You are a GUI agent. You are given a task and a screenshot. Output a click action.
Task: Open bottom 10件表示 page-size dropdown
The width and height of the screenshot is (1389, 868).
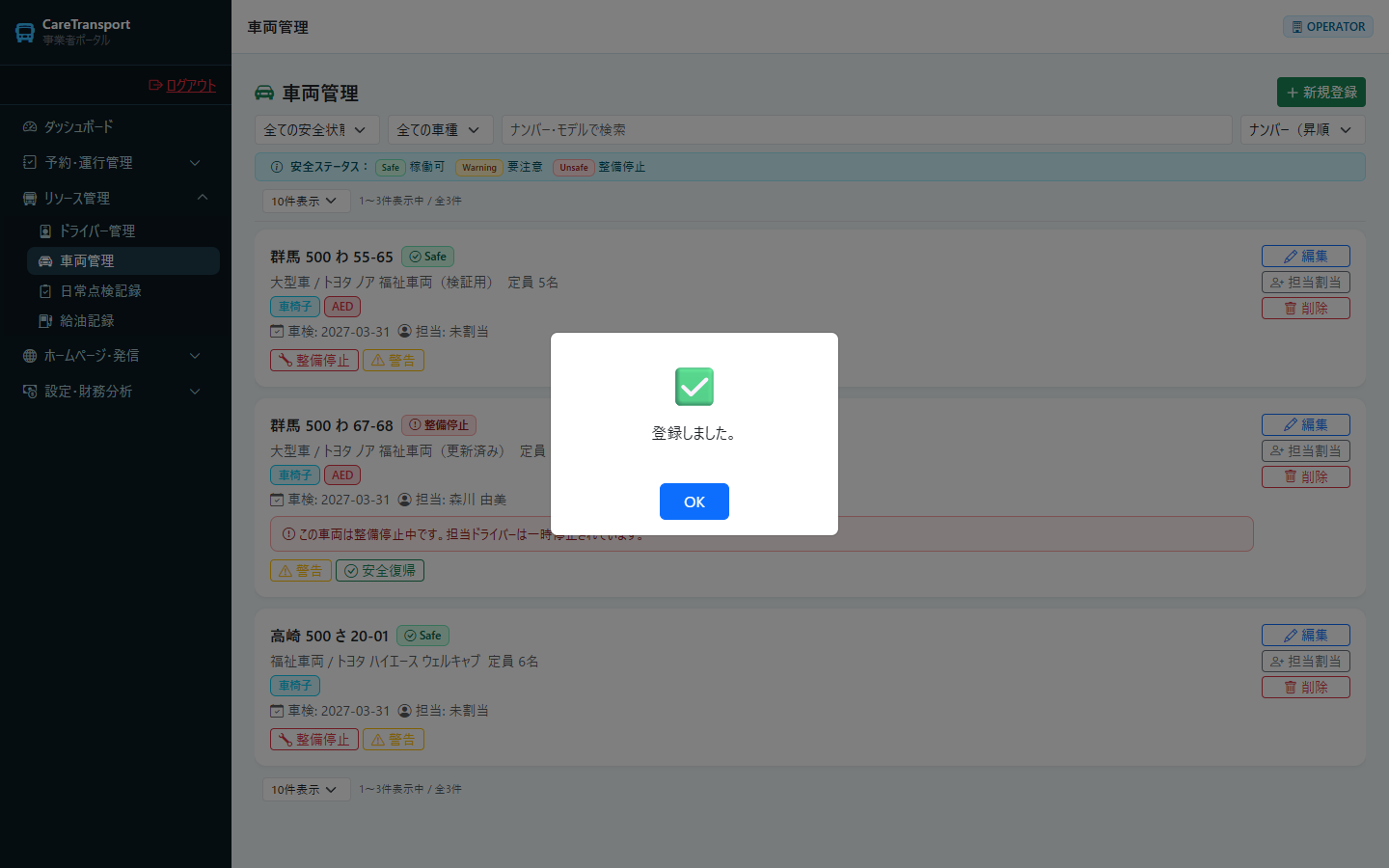pos(306,789)
